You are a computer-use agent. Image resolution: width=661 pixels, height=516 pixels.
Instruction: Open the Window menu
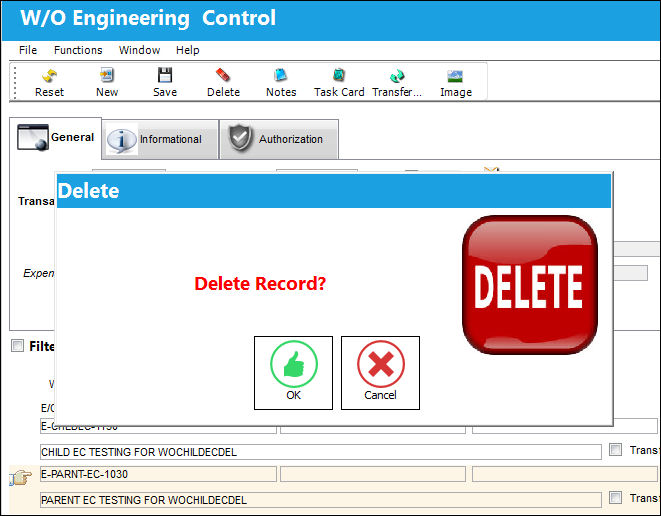[x=140, y=50]
